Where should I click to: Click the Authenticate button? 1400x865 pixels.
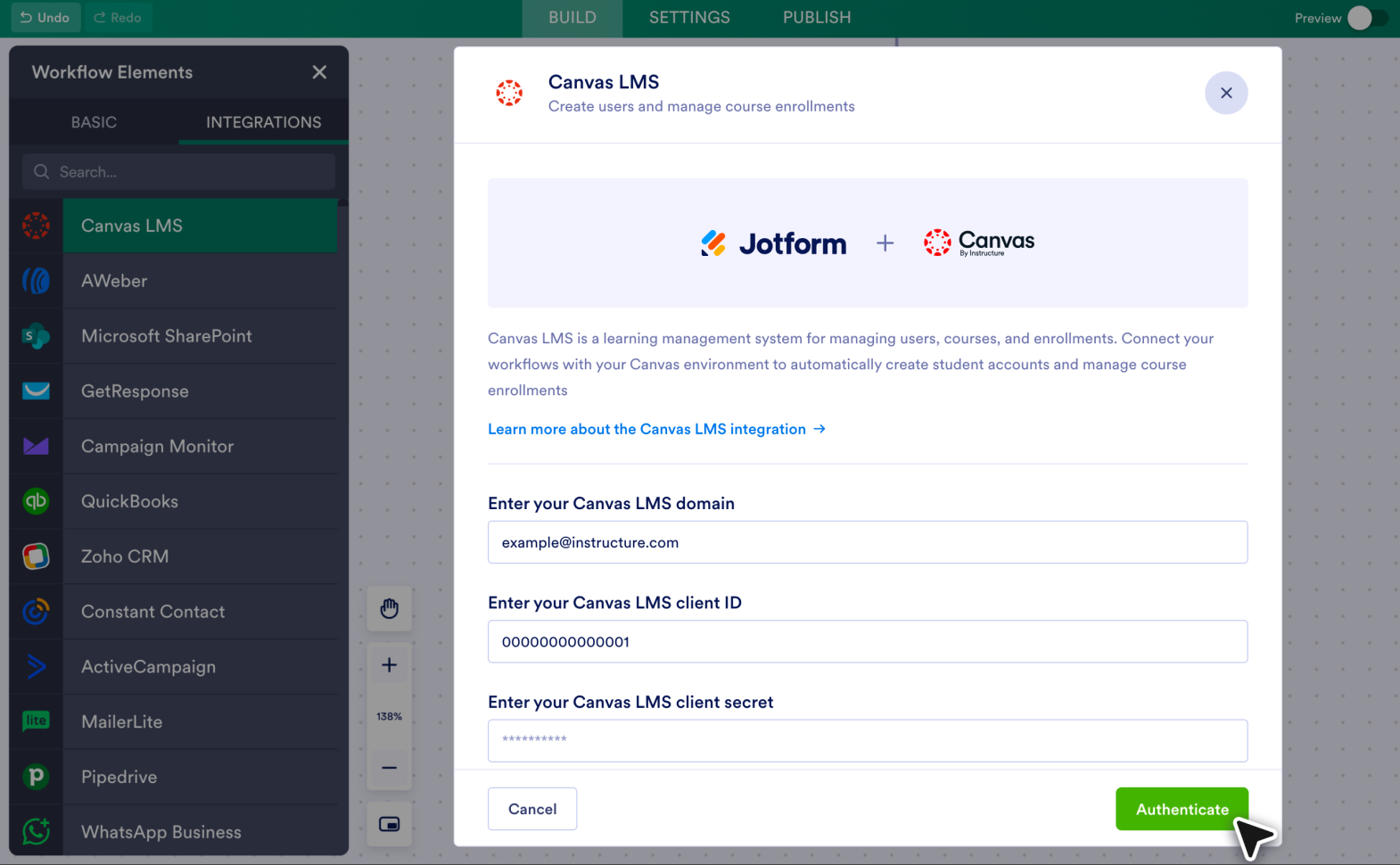(x=1182, y=809)
